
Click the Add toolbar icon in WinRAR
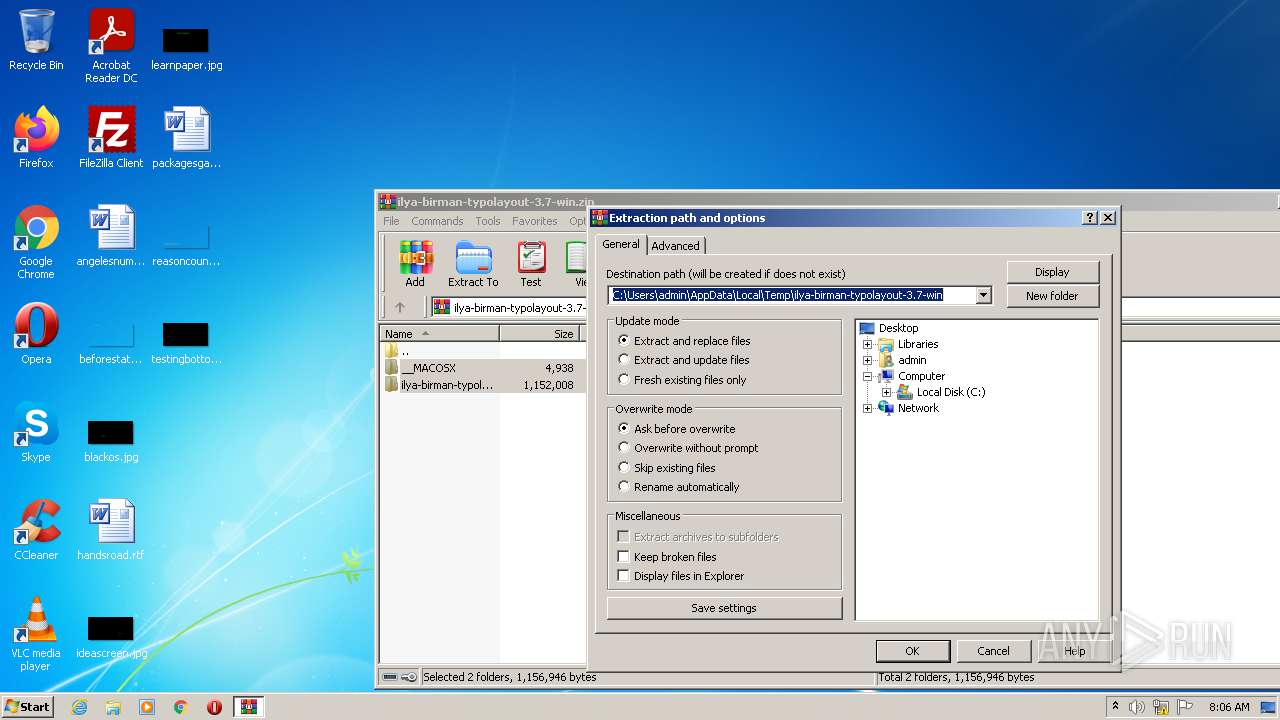click(x=415, y=264)
